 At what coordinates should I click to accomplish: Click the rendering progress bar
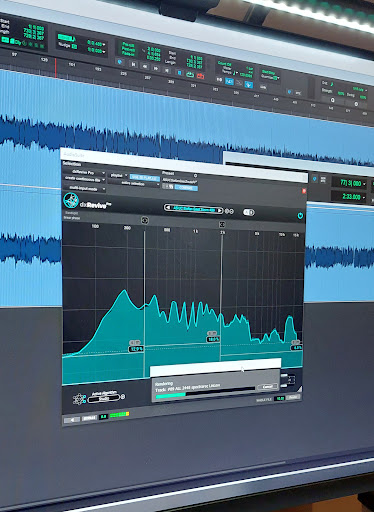pos(205,393)
